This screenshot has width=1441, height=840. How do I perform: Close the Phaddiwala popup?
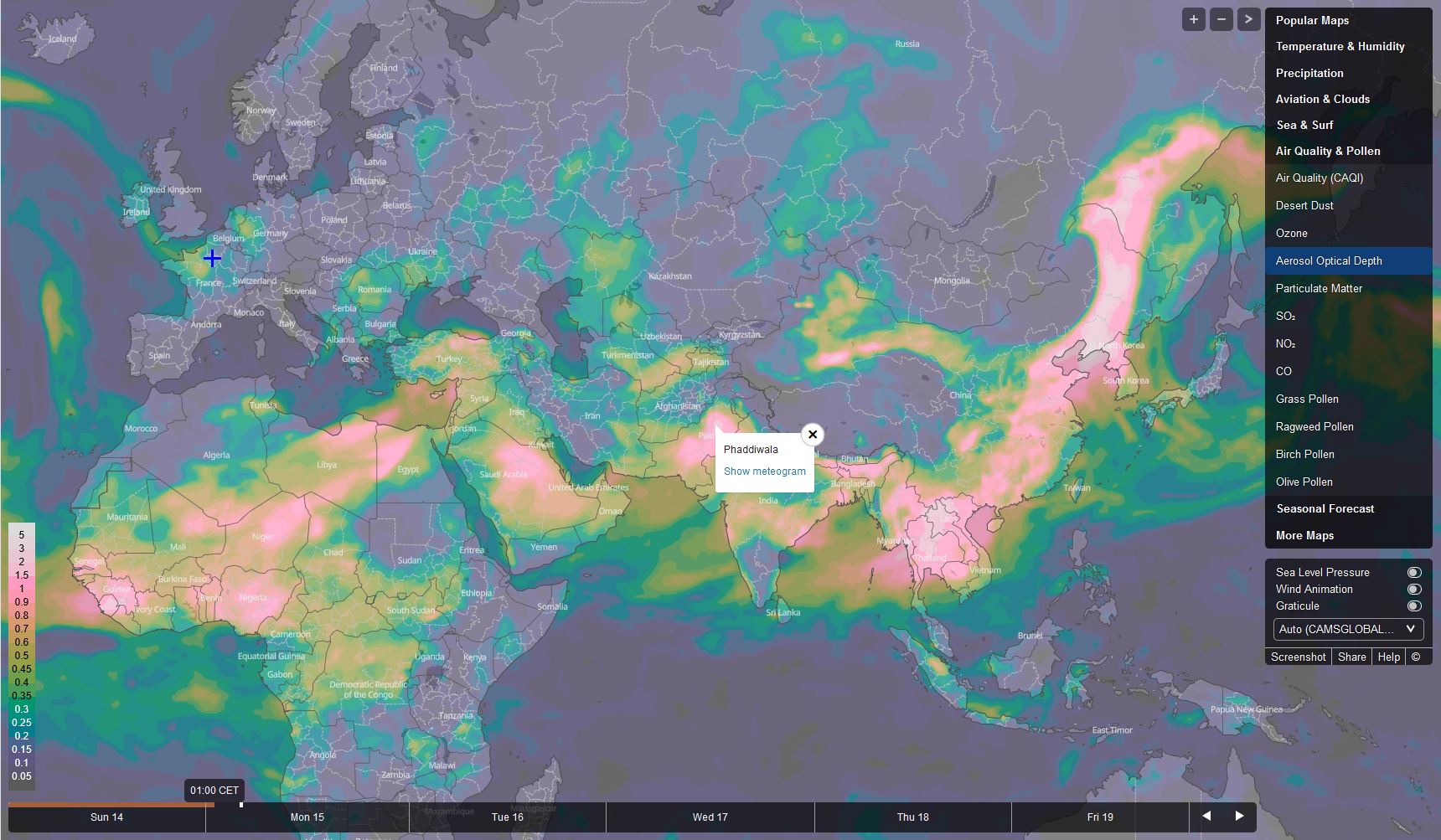[812, 435]
